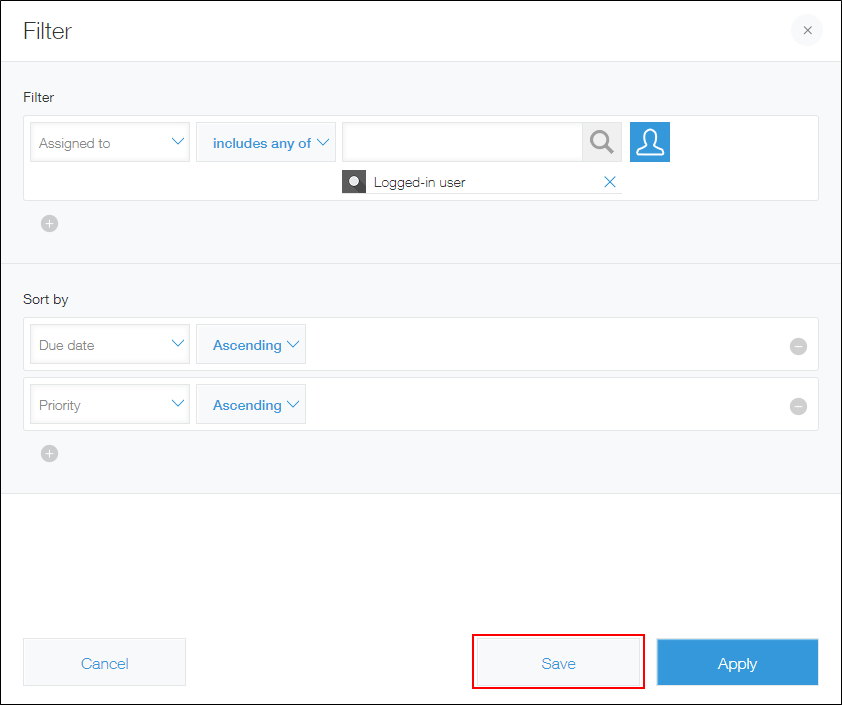Open the user selection picker icon
The width and height of the screenshot is (842, 705).
(649, 142)
